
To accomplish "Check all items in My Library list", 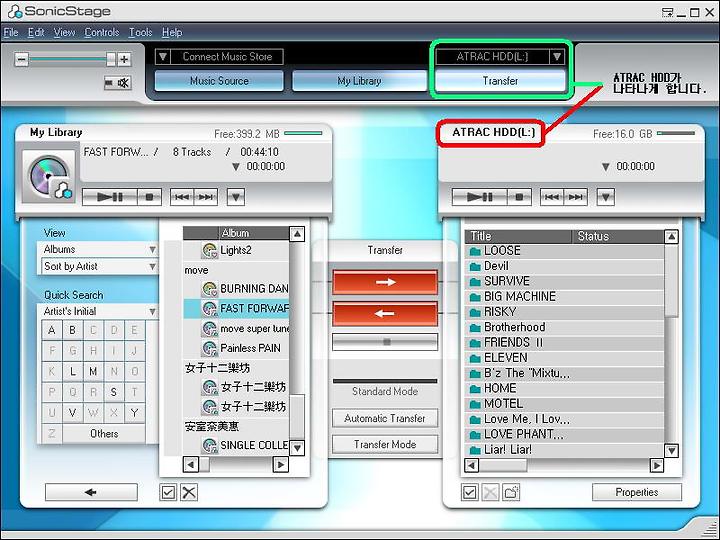I will tap(168, 492).
